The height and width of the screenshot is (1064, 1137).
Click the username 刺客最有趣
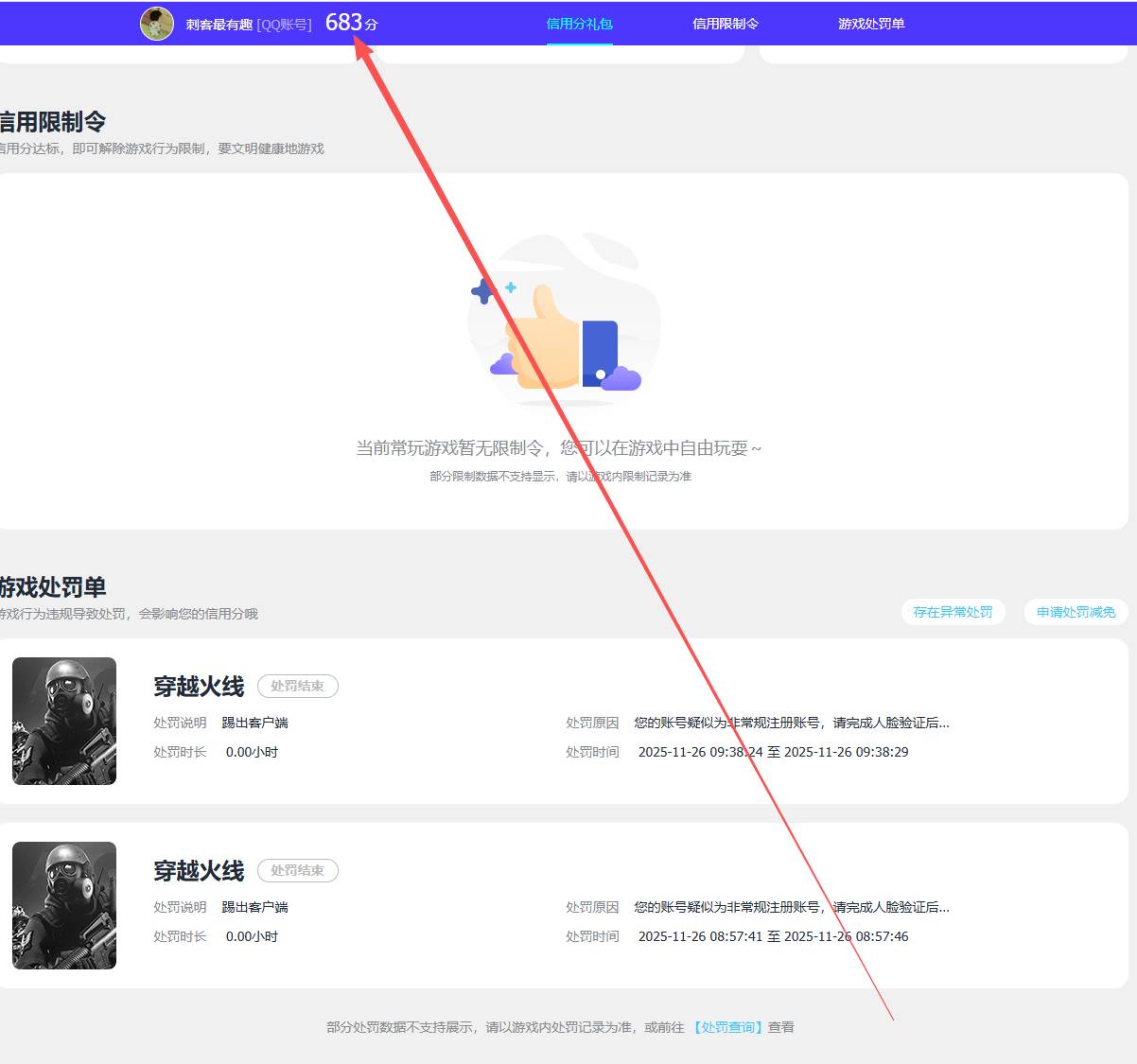click(x=219, y=25)
